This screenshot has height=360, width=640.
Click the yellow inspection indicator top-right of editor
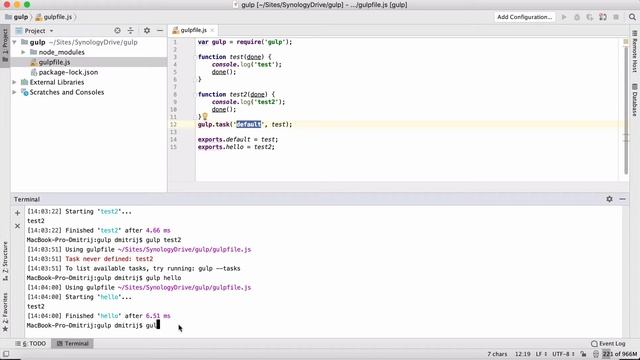coord(626,42)
